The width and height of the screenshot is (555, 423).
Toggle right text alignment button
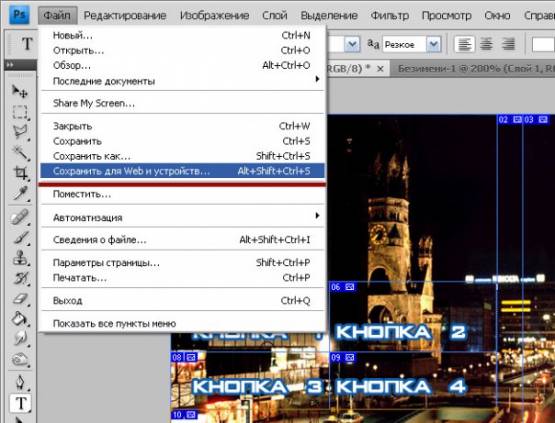pos(509,45)
